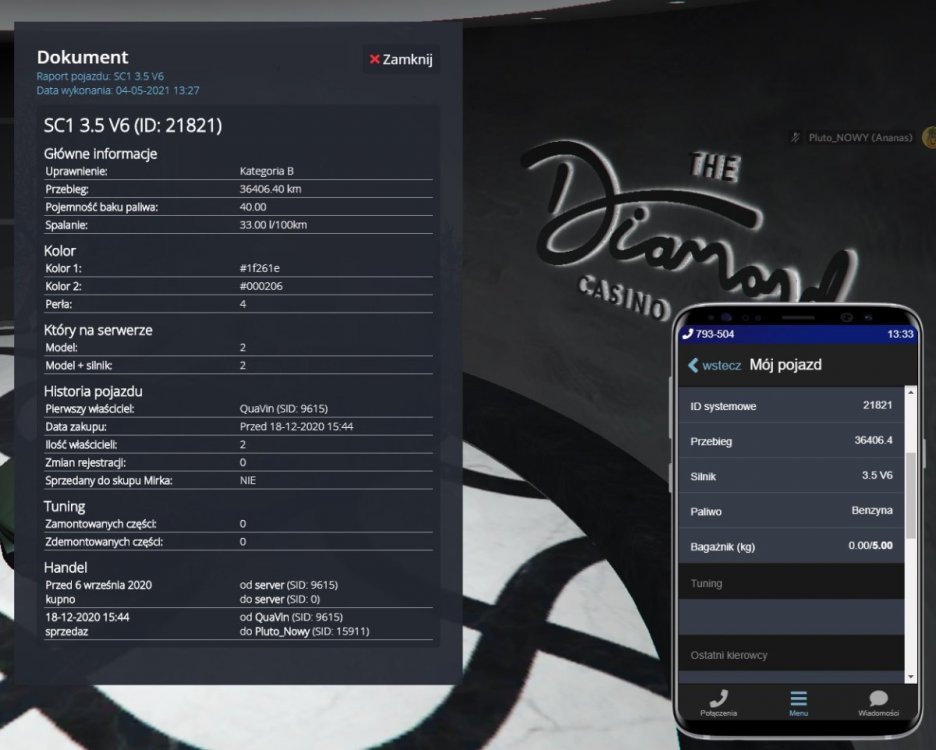
Task: Click the Data wykonania date text
Action: 118,91
